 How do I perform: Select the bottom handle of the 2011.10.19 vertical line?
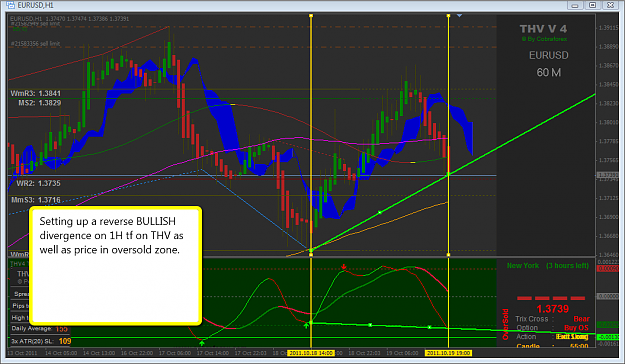tap(448, 254)
